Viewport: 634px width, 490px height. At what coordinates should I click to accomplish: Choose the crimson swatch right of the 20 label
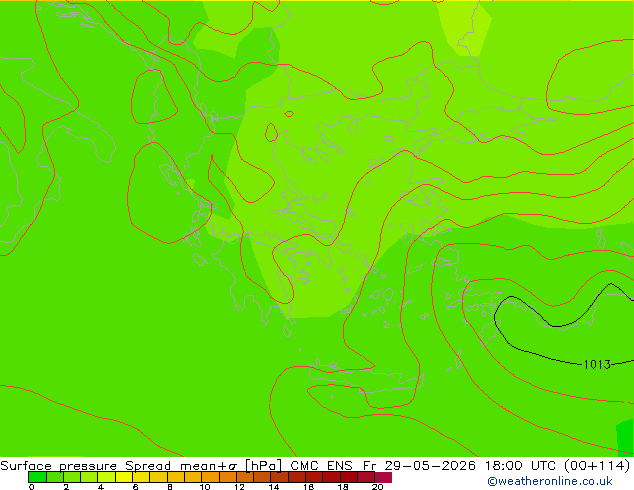click(x=383, y=477)
